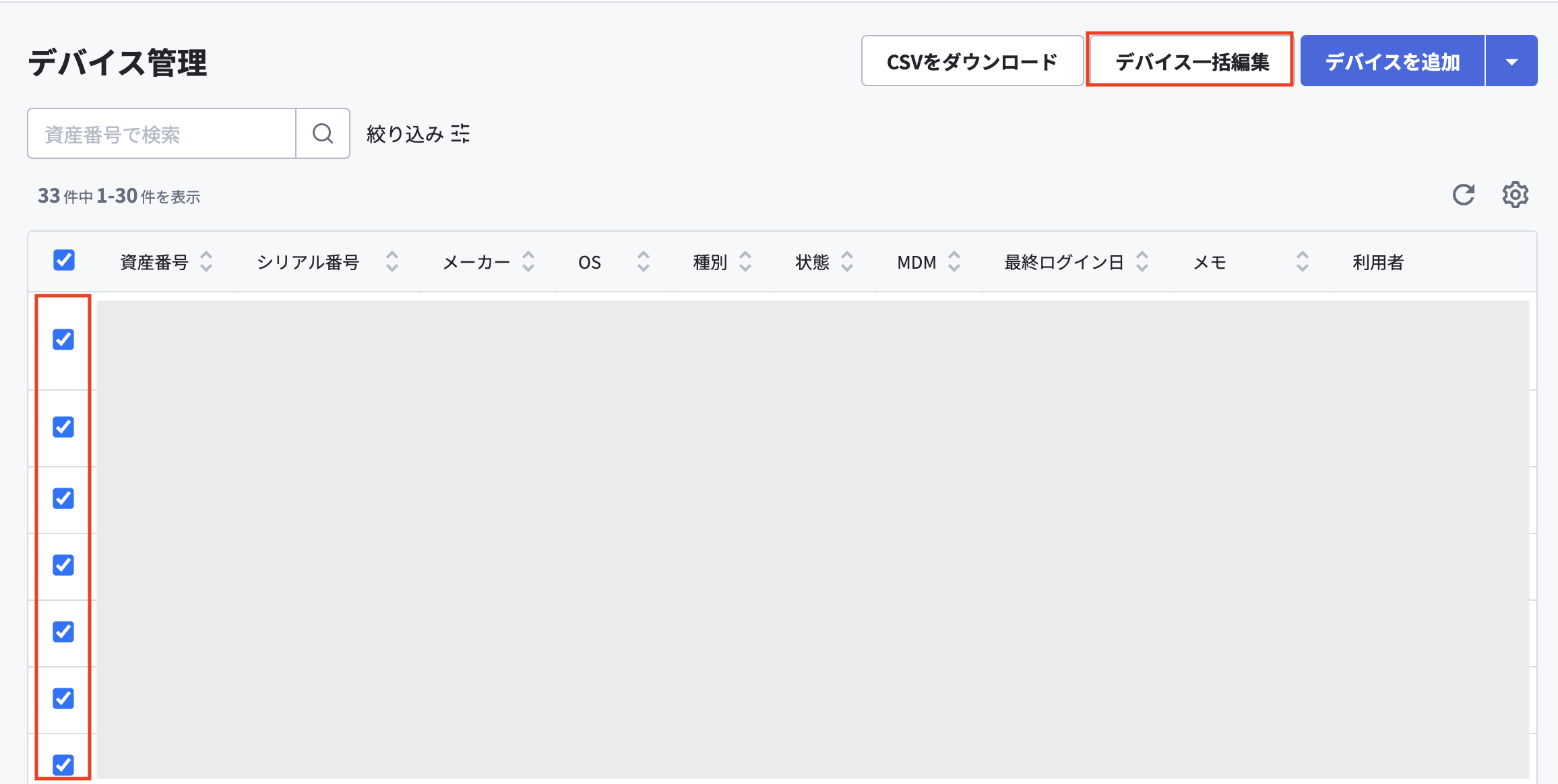The height and width of the screenshot is (784, 1558).
Task: Expand the デバイスを追加 dropdown arrow
Action: (1512, 61)
